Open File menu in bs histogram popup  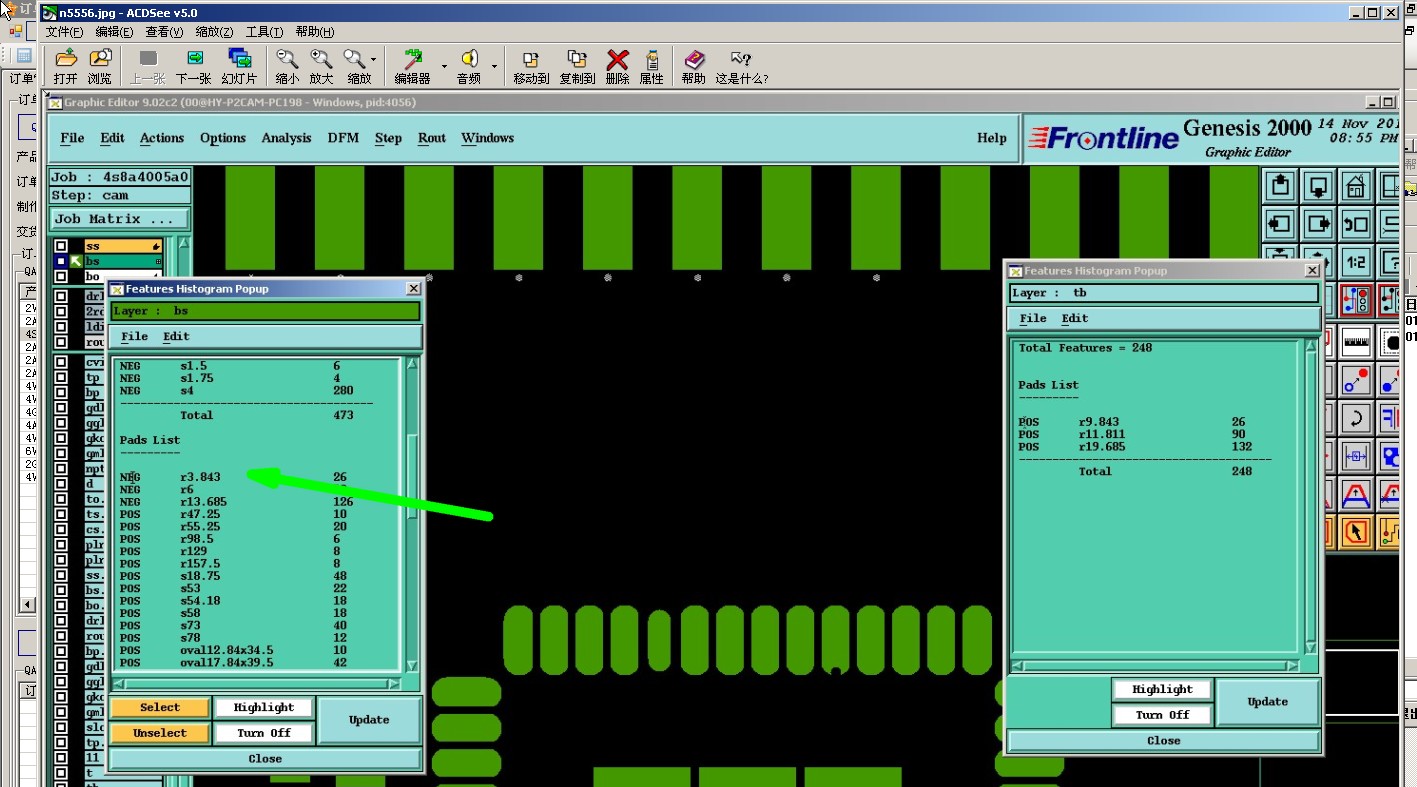tap(134, 336)
